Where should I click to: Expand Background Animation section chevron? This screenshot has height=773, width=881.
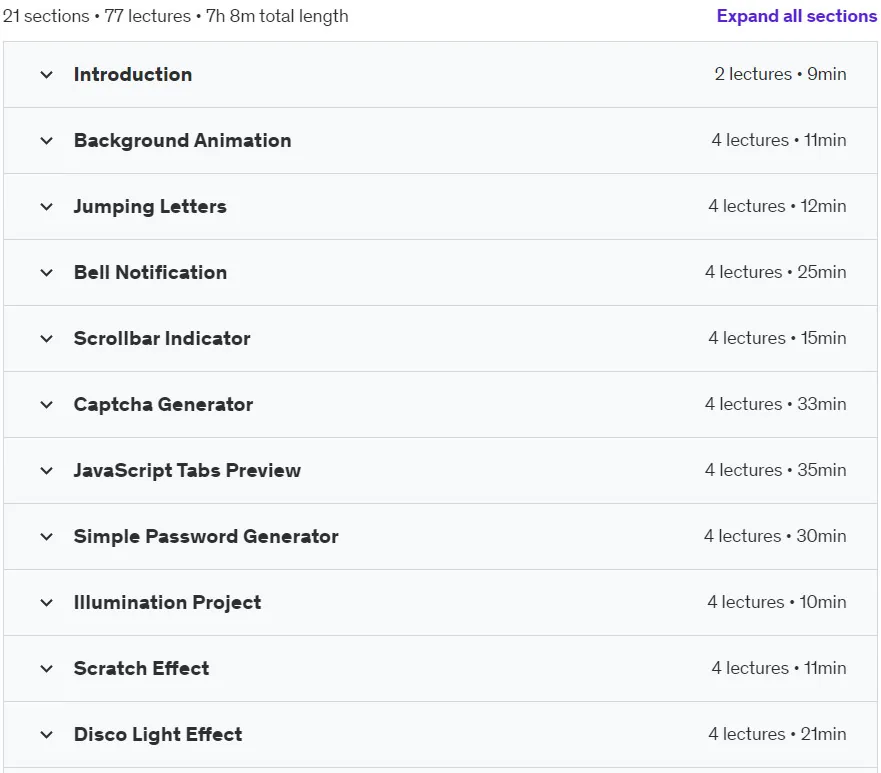(x=47, y=140)
